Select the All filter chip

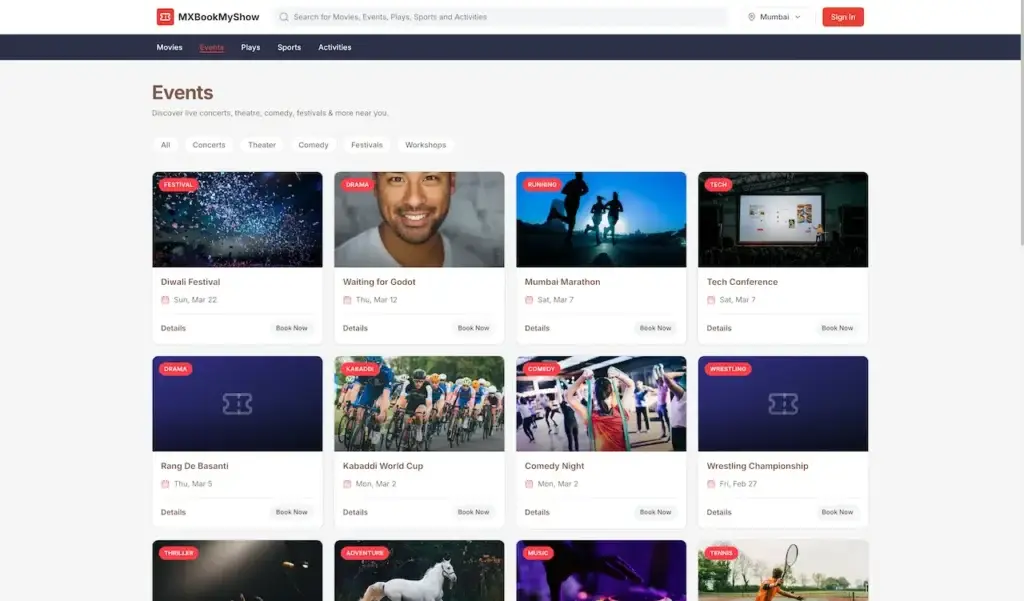click(166, 145)
